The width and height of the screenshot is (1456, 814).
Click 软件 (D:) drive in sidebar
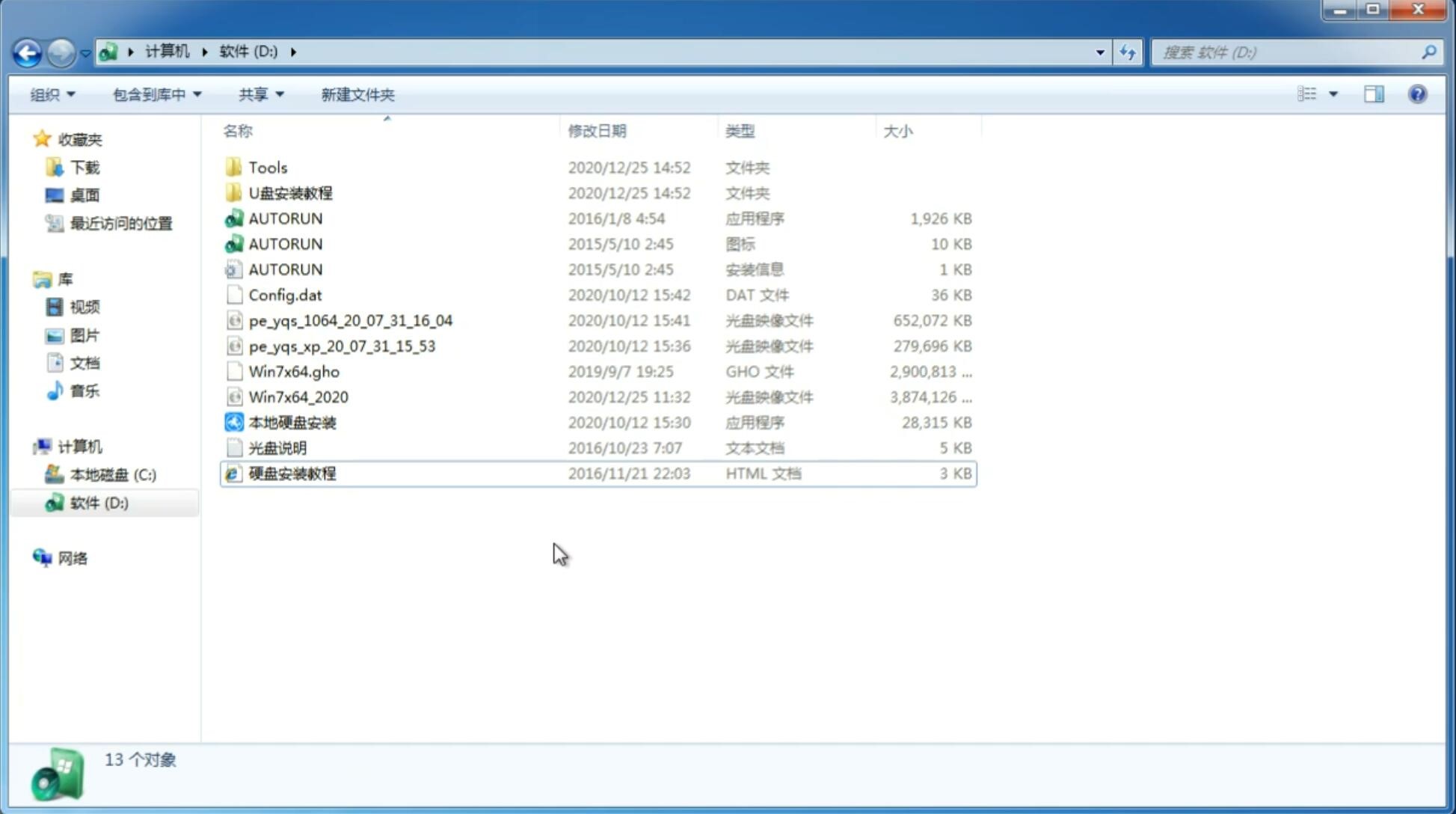tap(98, 503)
